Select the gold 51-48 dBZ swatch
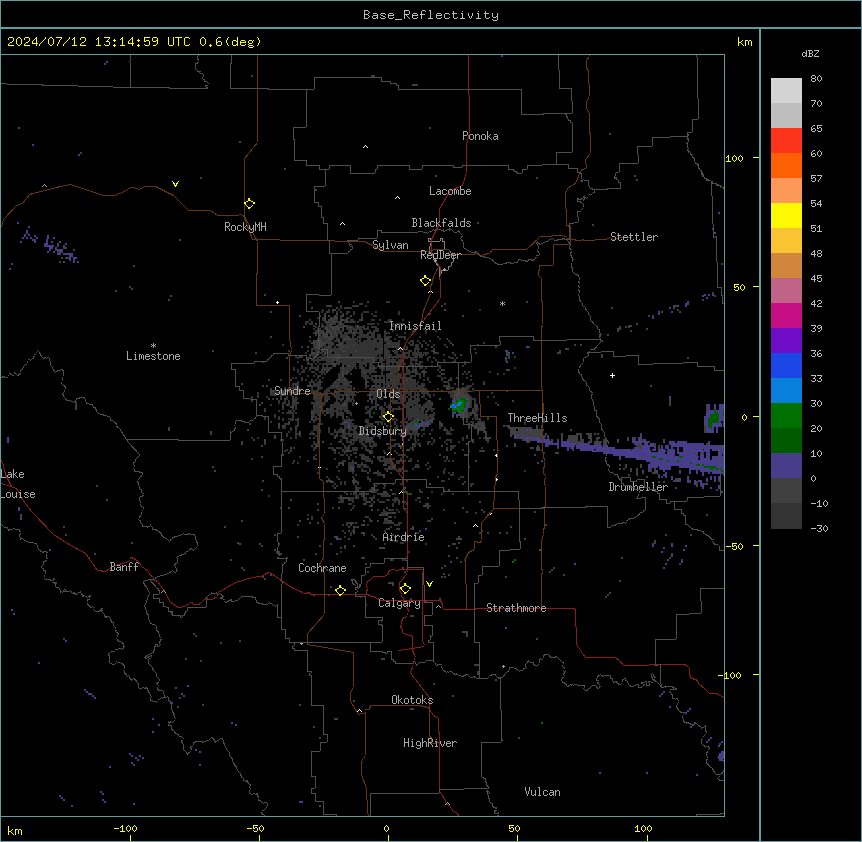This screenshot has height=842, width=862. (x=786, y=241)
